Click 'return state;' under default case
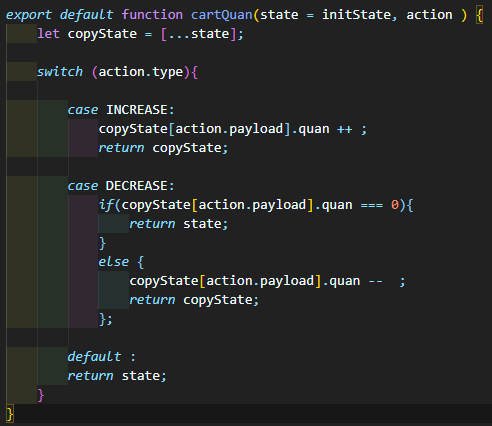This screenshot has height=426, width=492. click(x=117, y=376)
